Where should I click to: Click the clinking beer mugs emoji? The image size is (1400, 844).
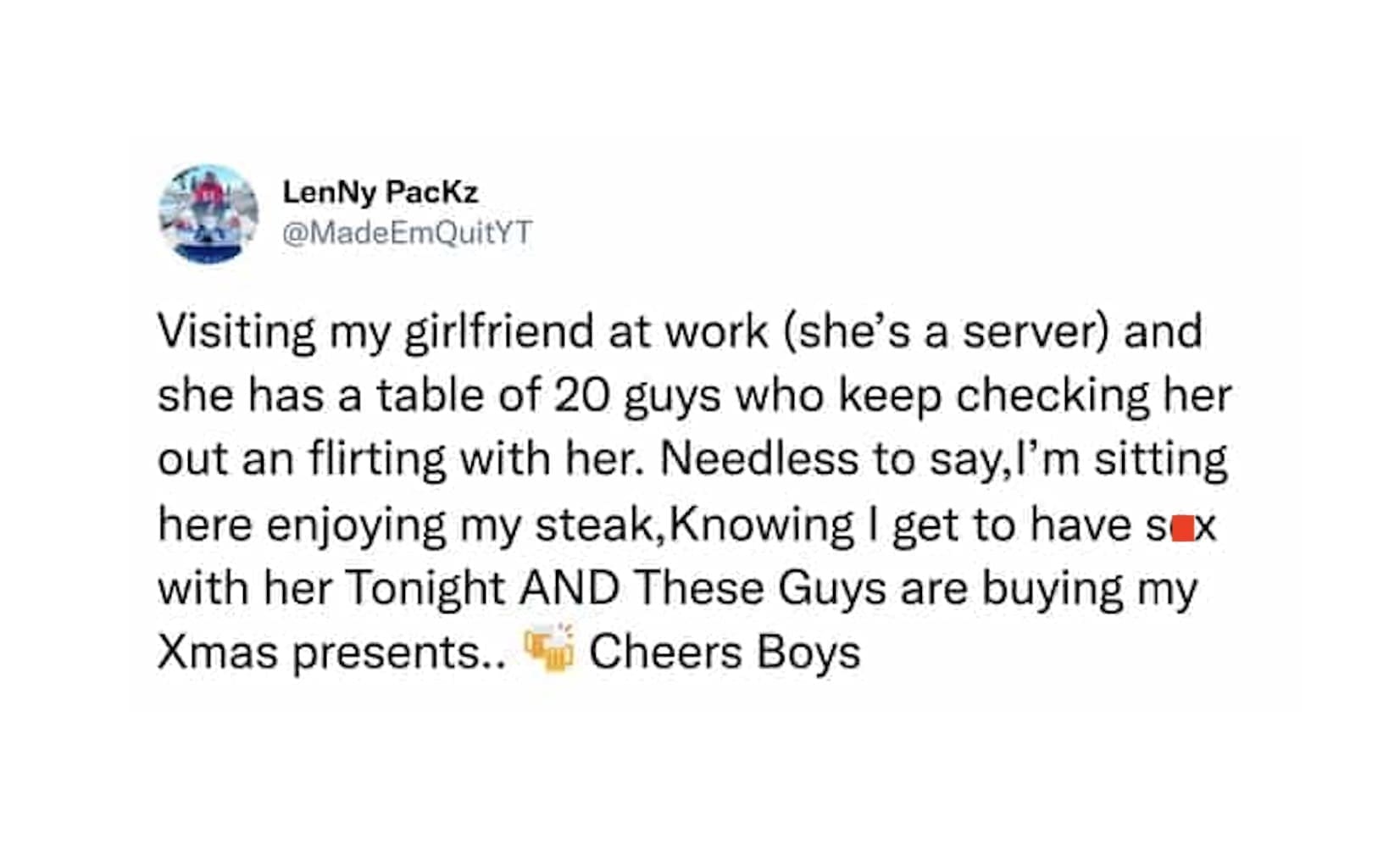click(548, 650)
